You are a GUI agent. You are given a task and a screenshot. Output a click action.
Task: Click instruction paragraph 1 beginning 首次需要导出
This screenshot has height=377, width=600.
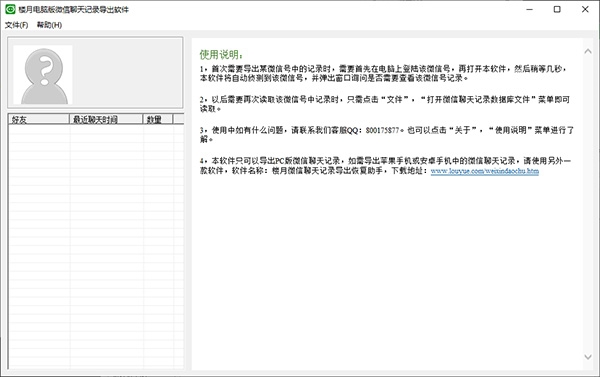pos(383,73)
